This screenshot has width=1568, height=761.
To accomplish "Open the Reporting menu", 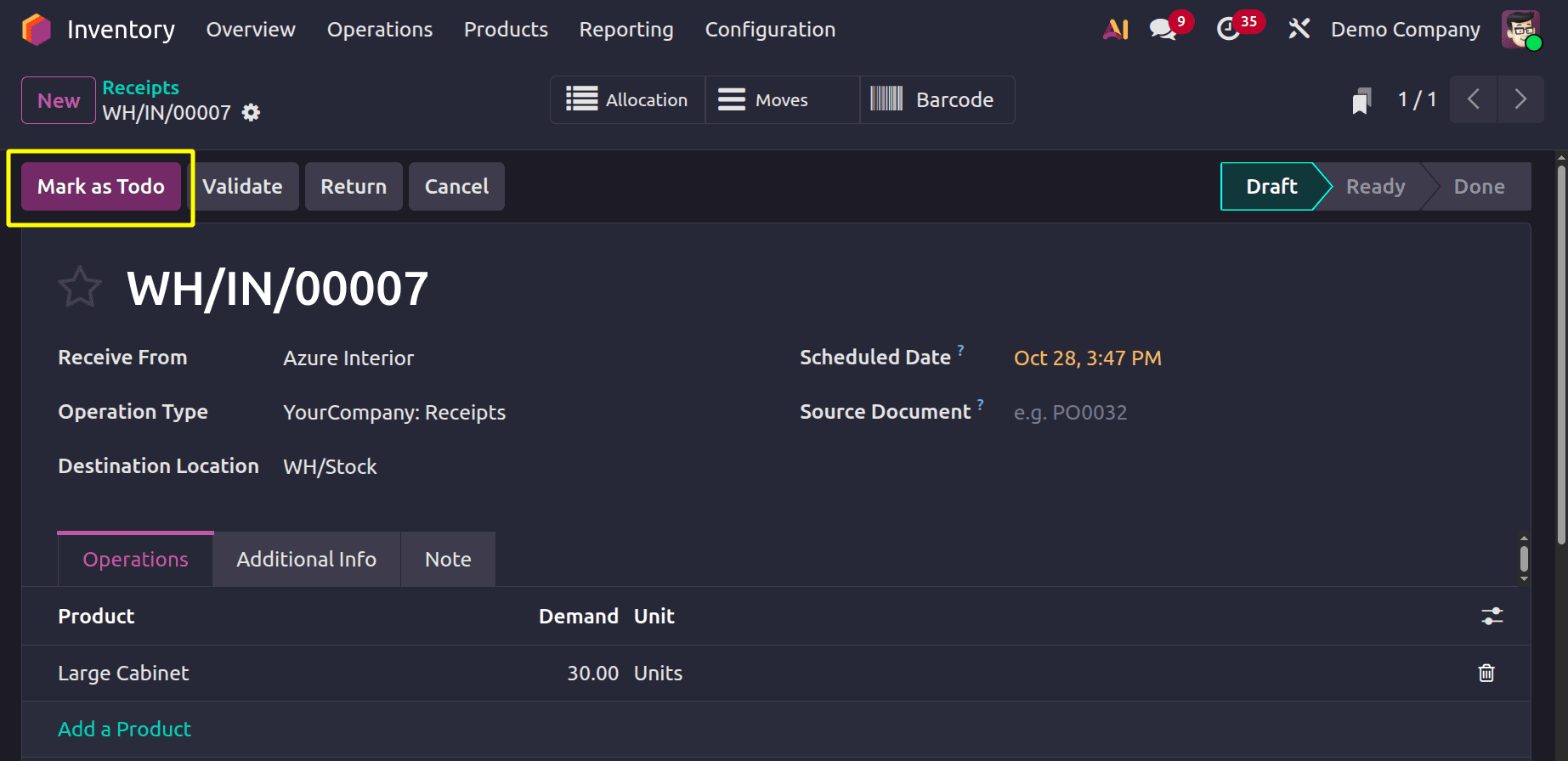I will (x=626, y=30).
